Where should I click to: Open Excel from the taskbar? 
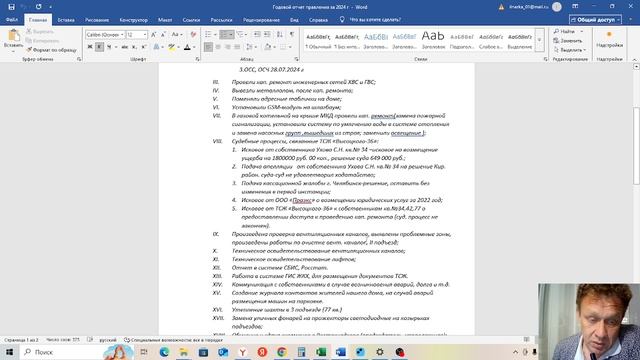[x=321, y=352]
